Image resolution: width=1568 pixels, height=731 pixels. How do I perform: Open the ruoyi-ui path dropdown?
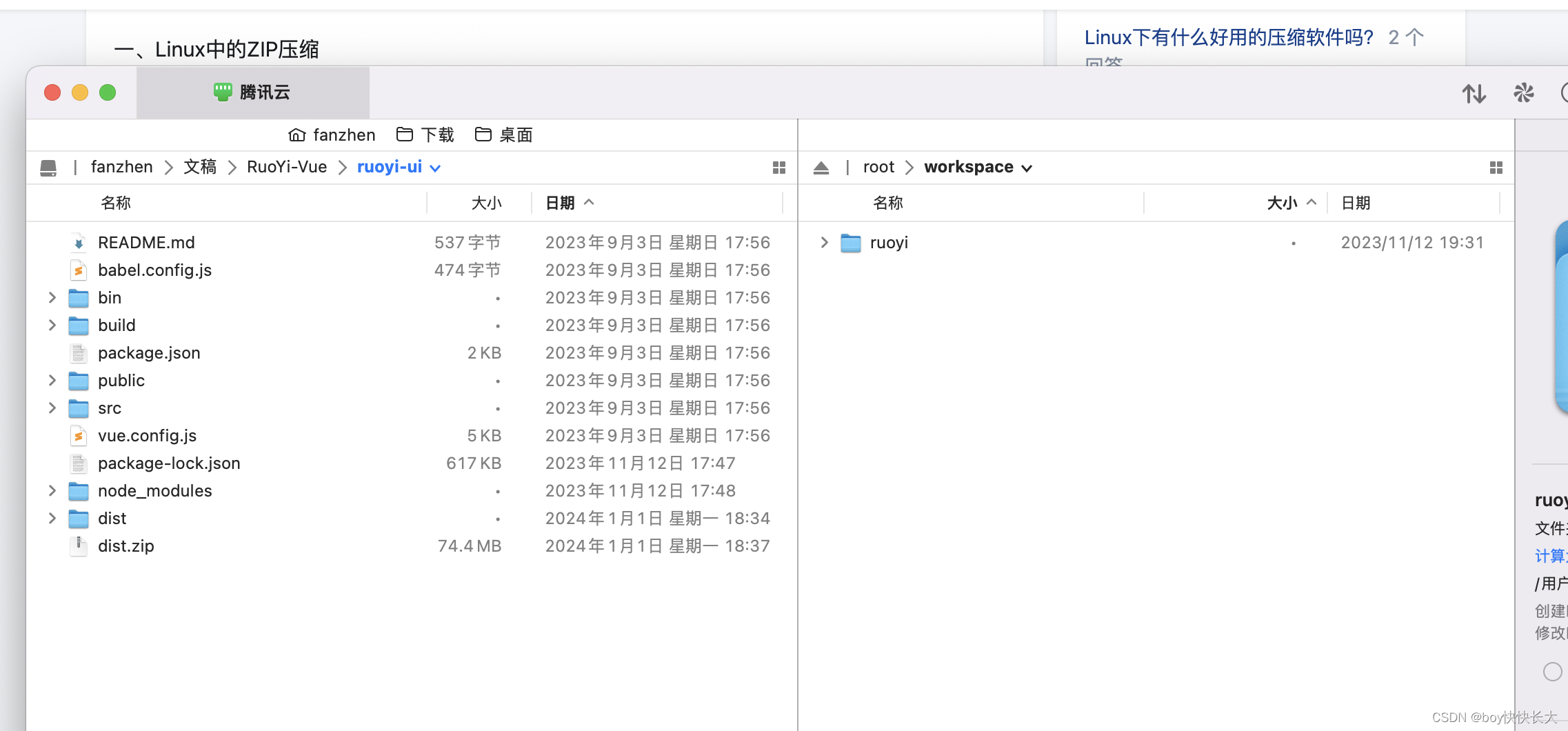tap(435, 168)
